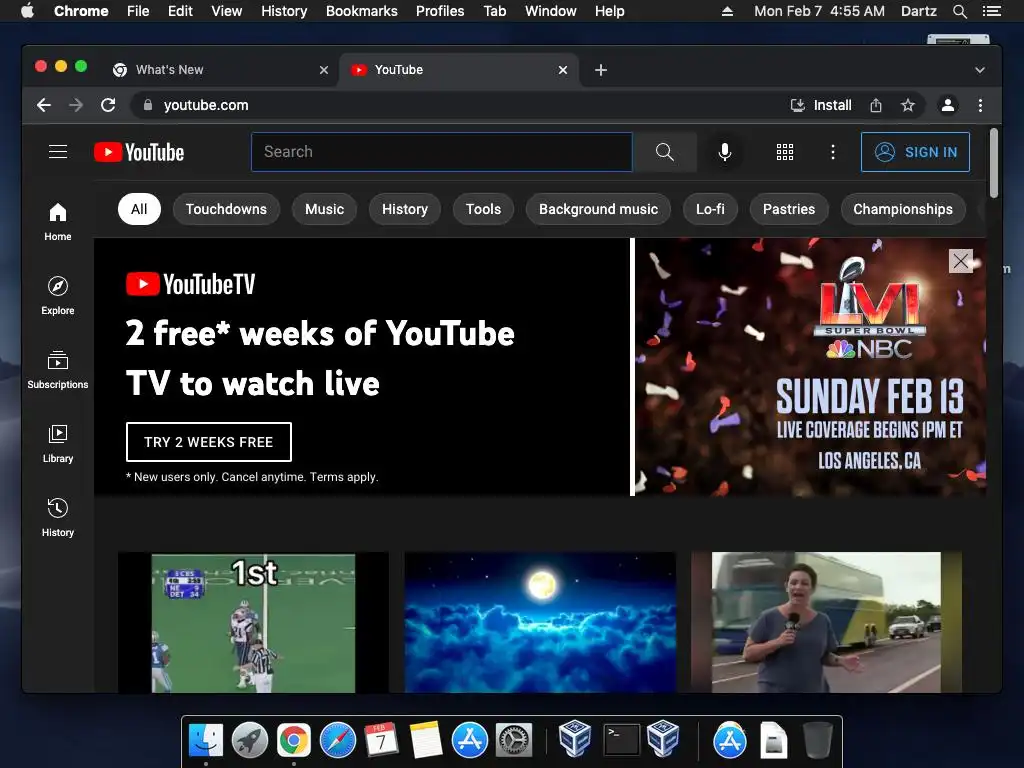Screen dimensions: 1024x768
Task: Select the Pastries filter chip
Action: pyautogui.click(x=789, y=209)
